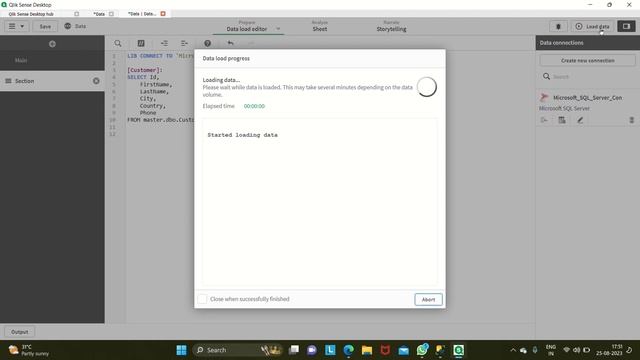This screenshot has width=640, height=360.
Task: Open the weather widget on taskbar
Action: 29,350
